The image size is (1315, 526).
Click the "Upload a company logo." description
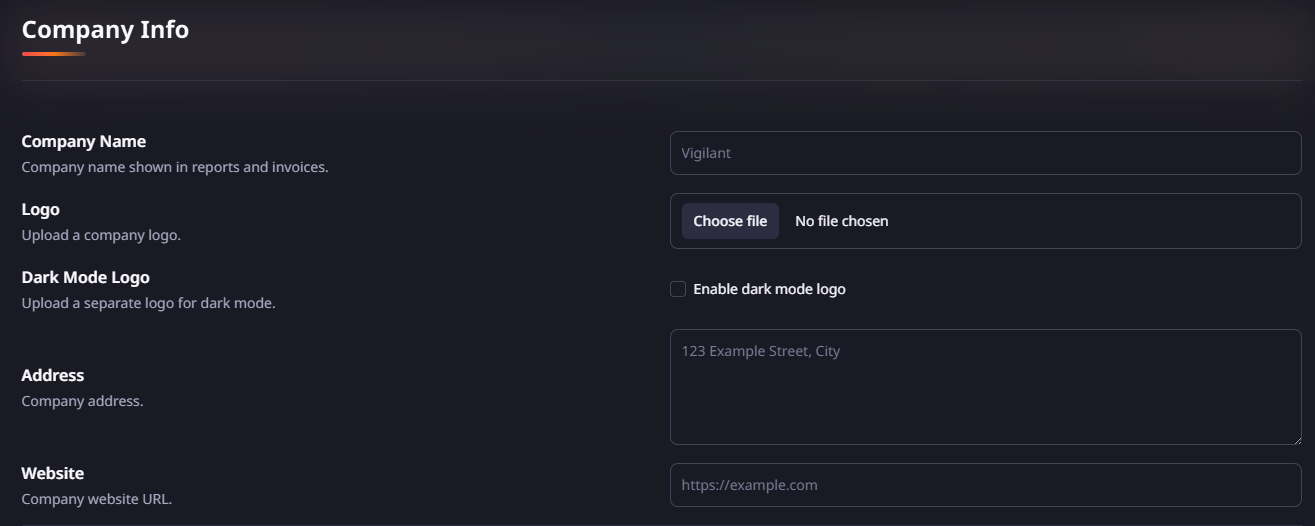[x=101, y=235]
